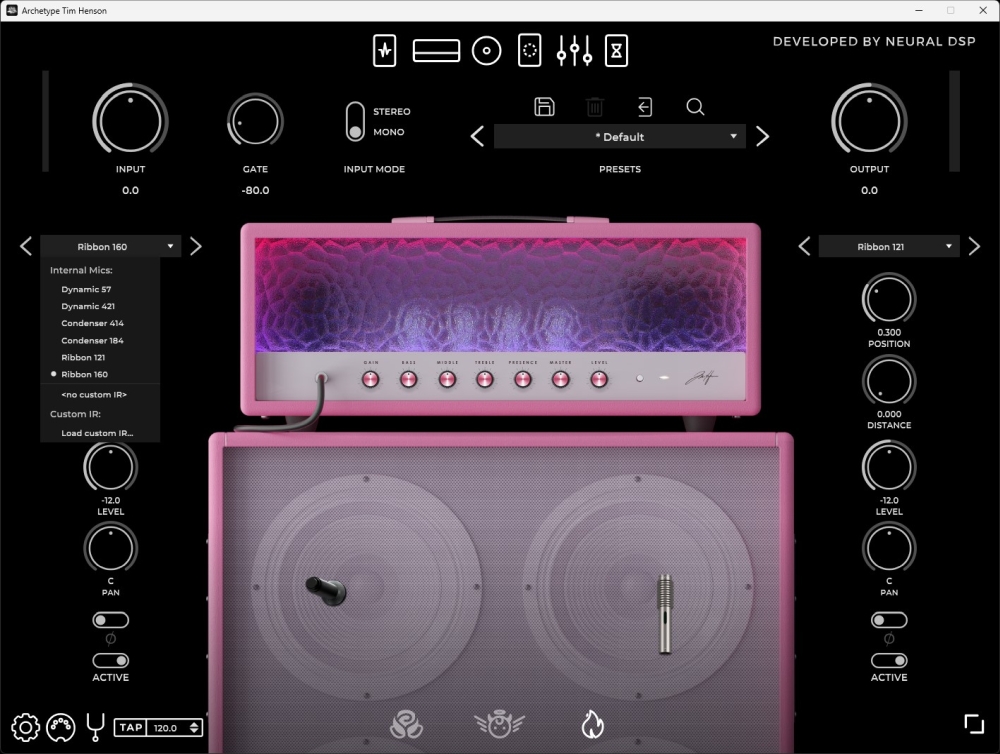The width and height of the screenshot is (1000, 754).
Task: Open MIDI mappings icon
Action: point(61,727)
